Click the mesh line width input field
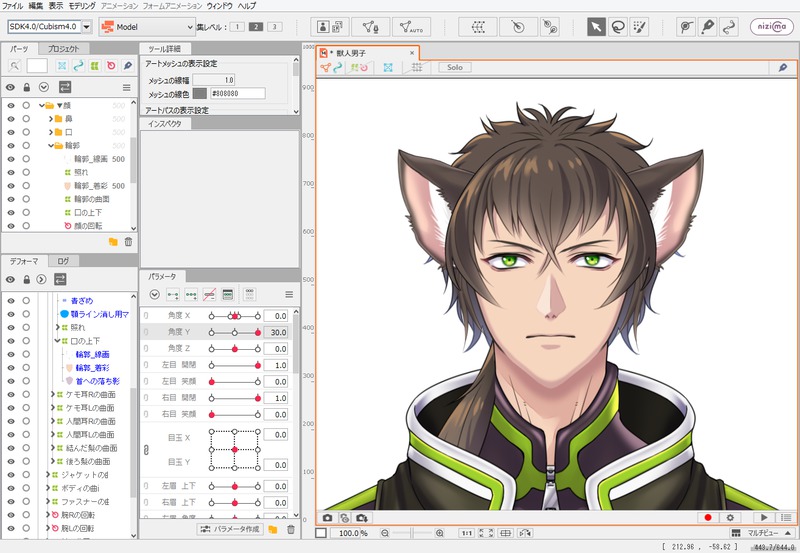The image size is (800, 553). click(214, 80)
